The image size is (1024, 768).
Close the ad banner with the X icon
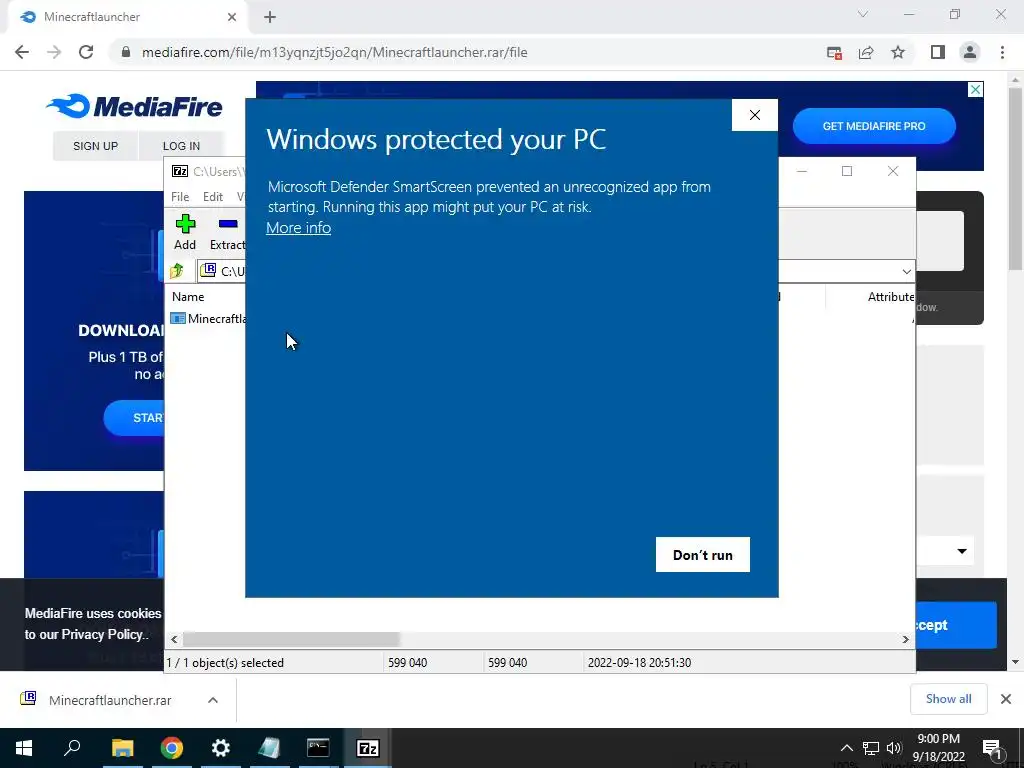pos(975,89)
